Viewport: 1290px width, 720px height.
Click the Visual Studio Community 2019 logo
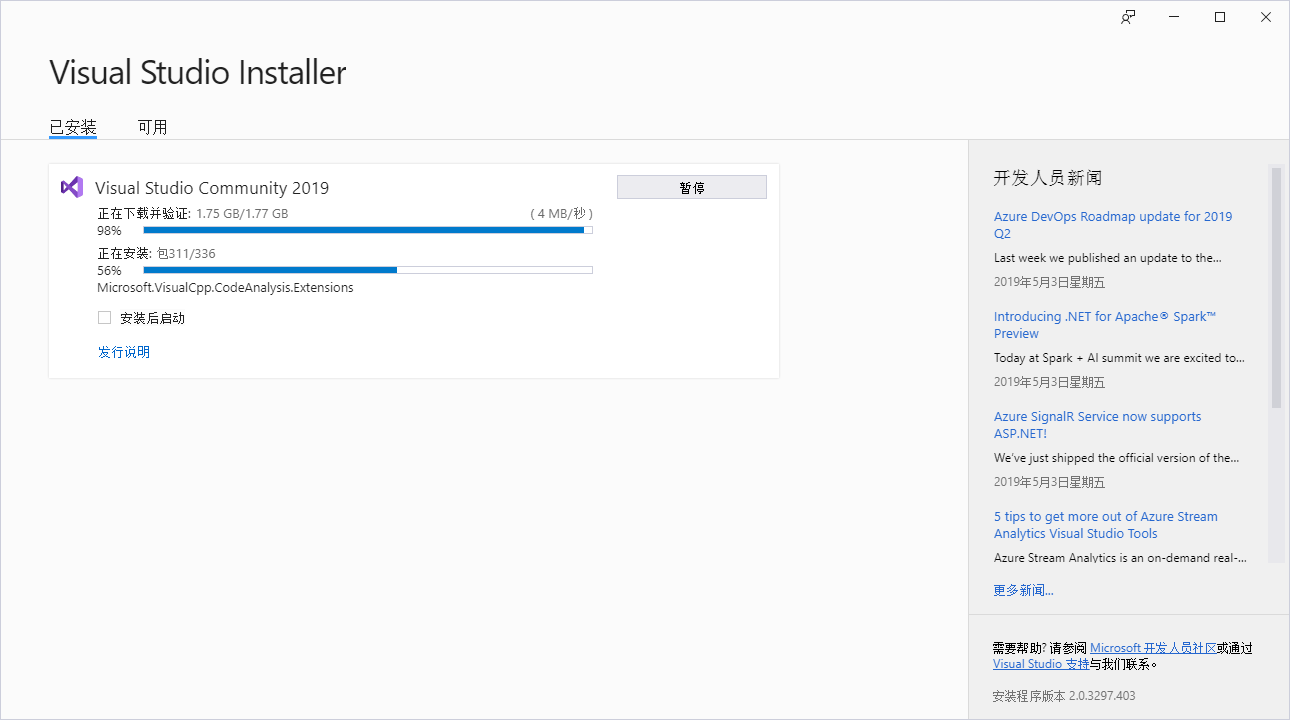72,187
